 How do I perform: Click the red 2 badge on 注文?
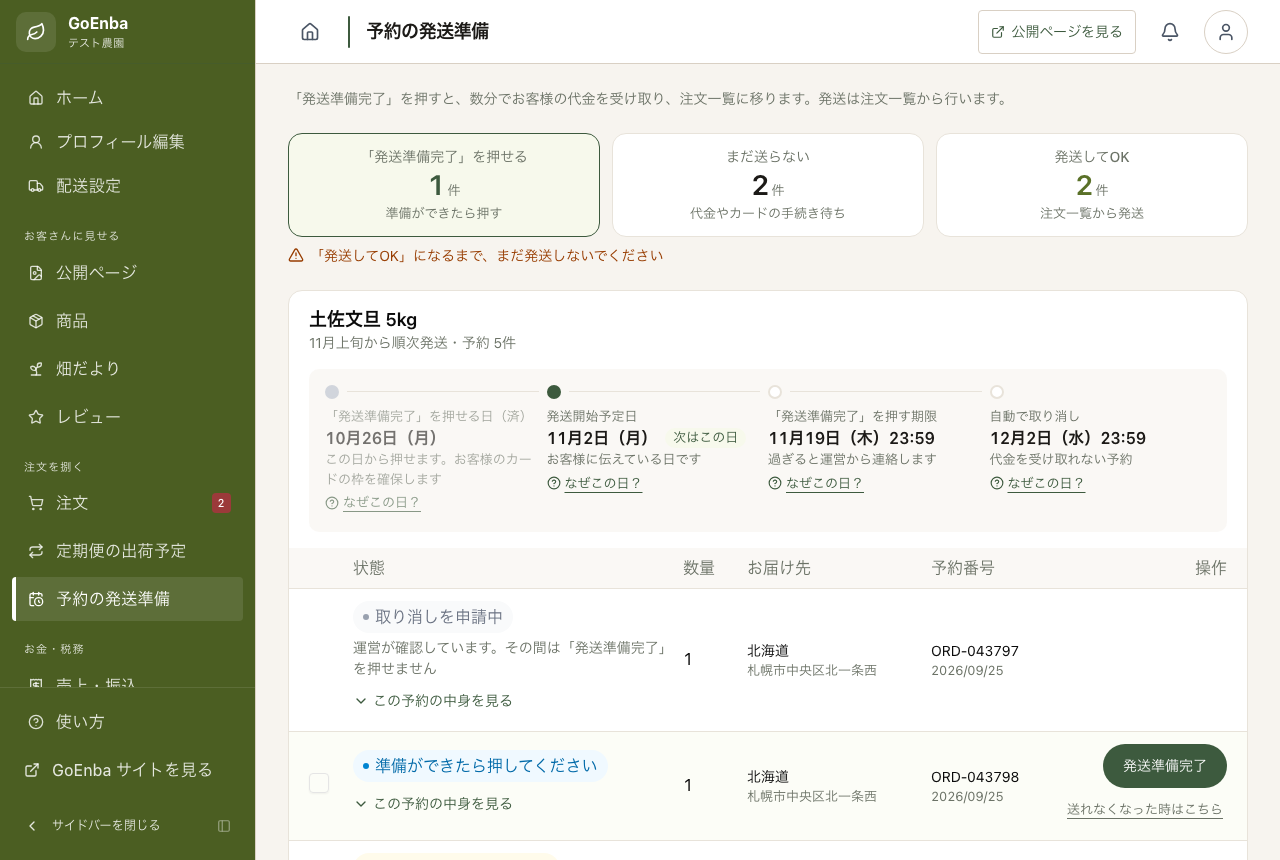point(222,503)
